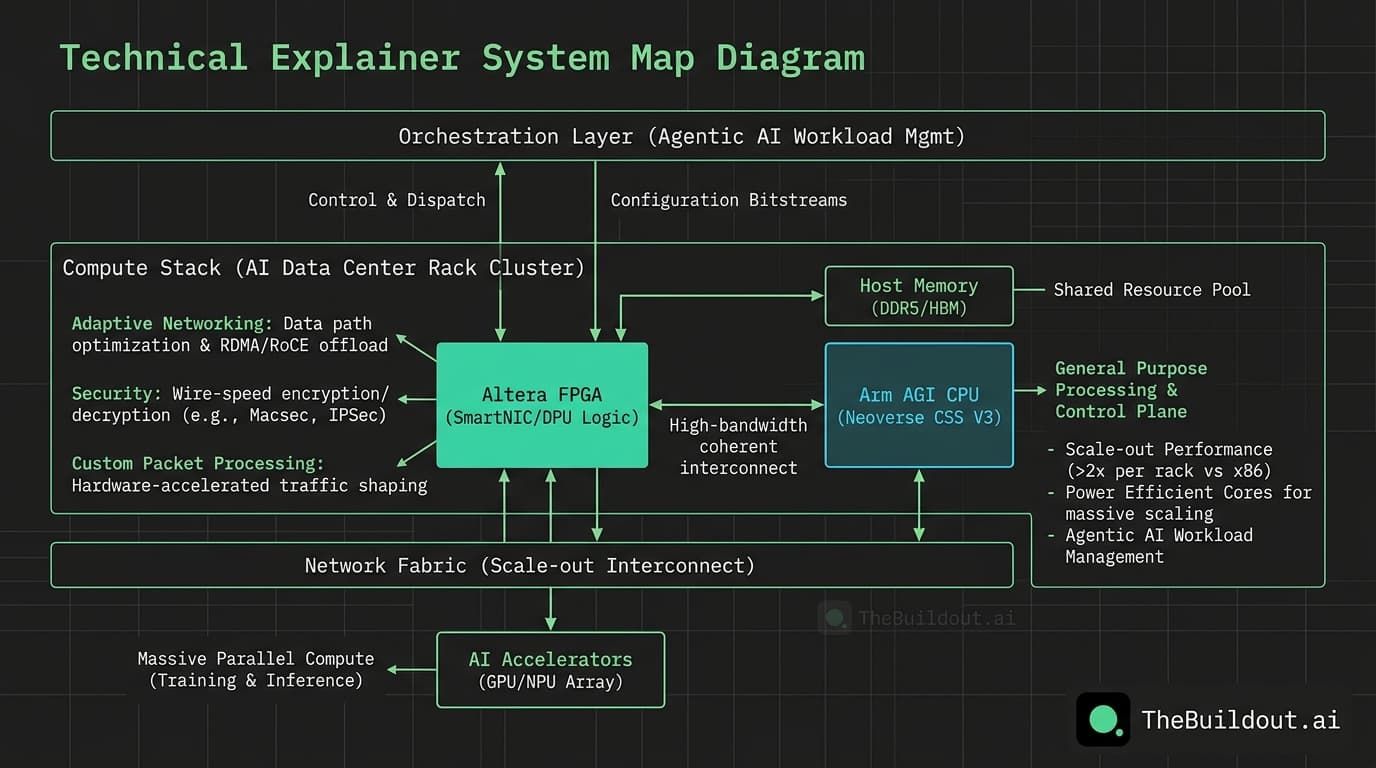Select the Arm AGI CPU block

click(x=918, y=405)
